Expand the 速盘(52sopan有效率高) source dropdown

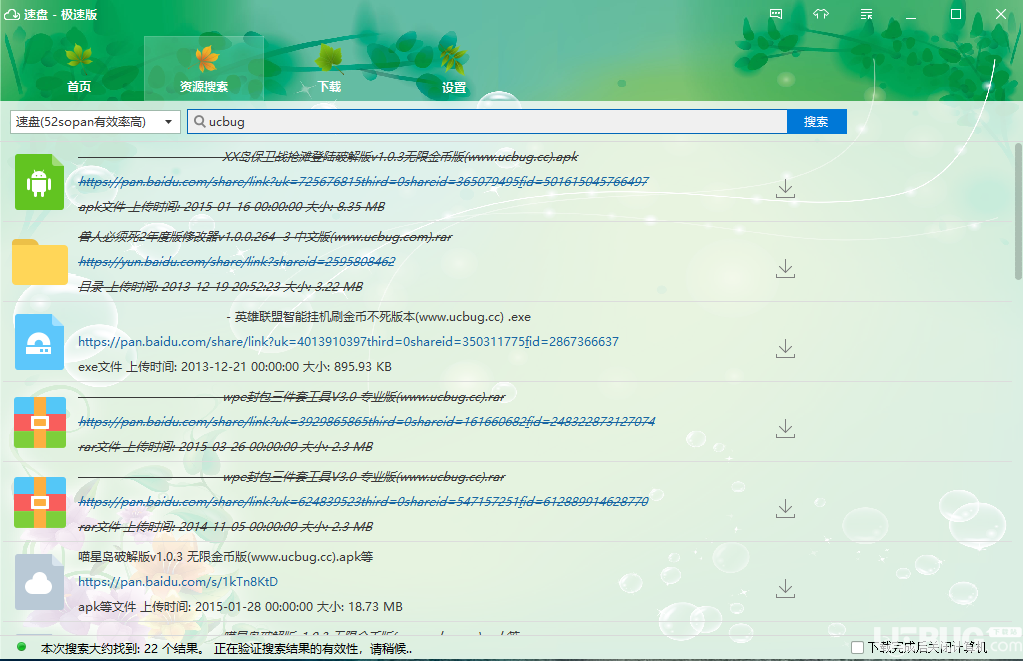click(95, 121)
